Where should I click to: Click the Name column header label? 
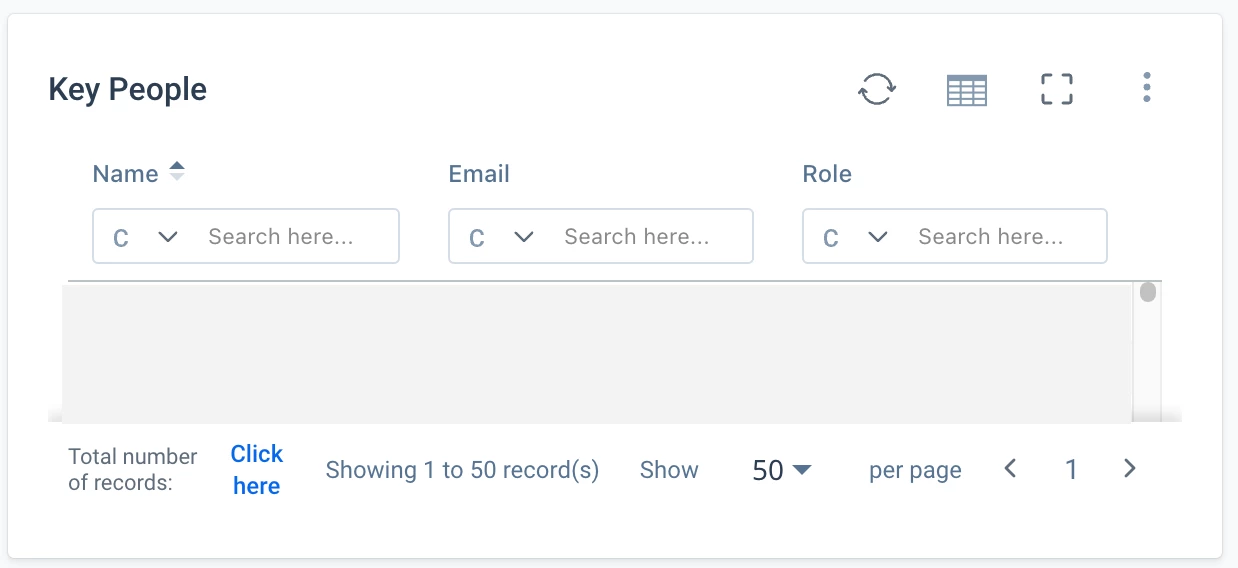pyautogui.click(x=125, y=174)
